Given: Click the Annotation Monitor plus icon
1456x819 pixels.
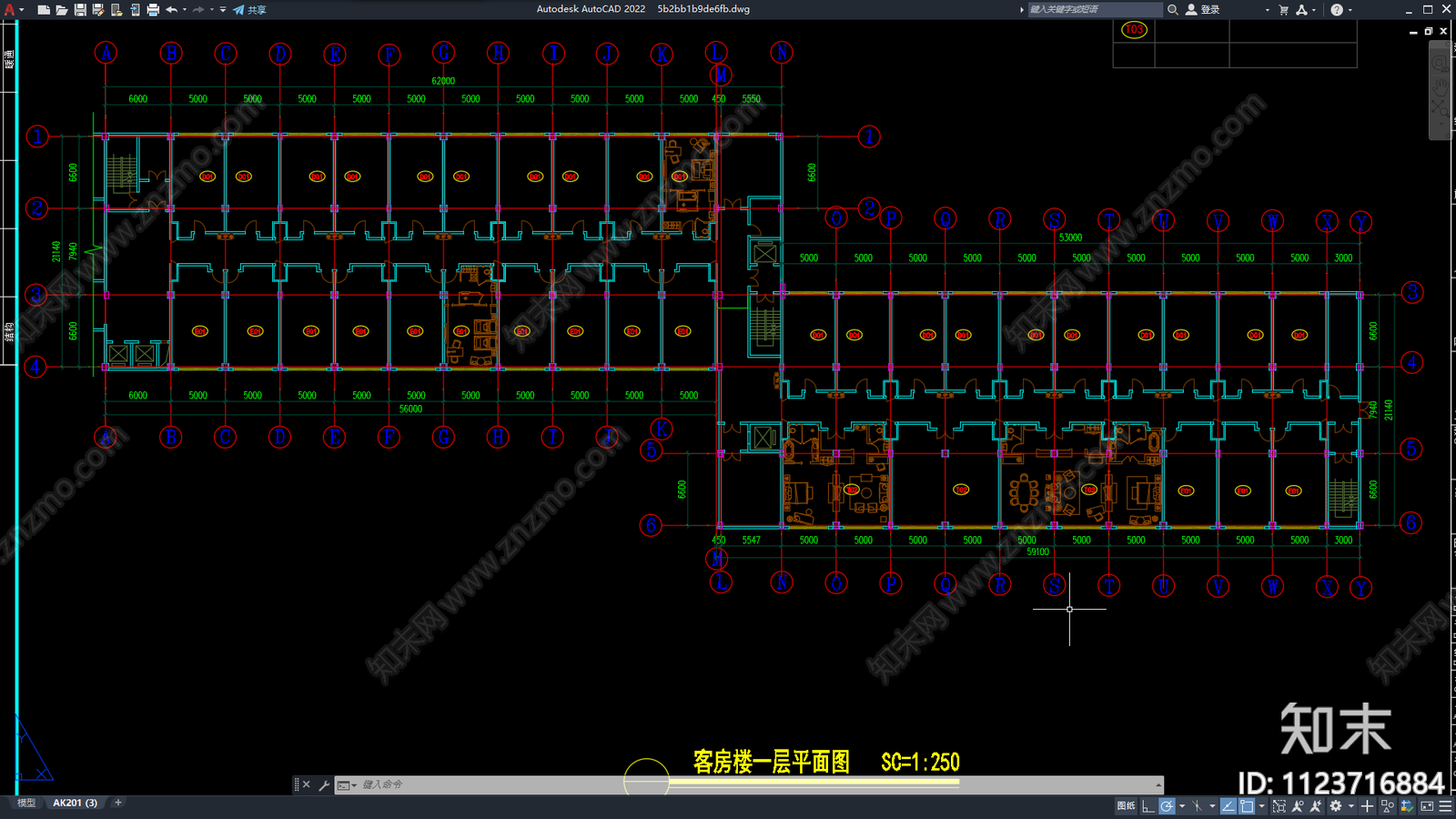Looking at the screenshot, I should pos(1367,806).
